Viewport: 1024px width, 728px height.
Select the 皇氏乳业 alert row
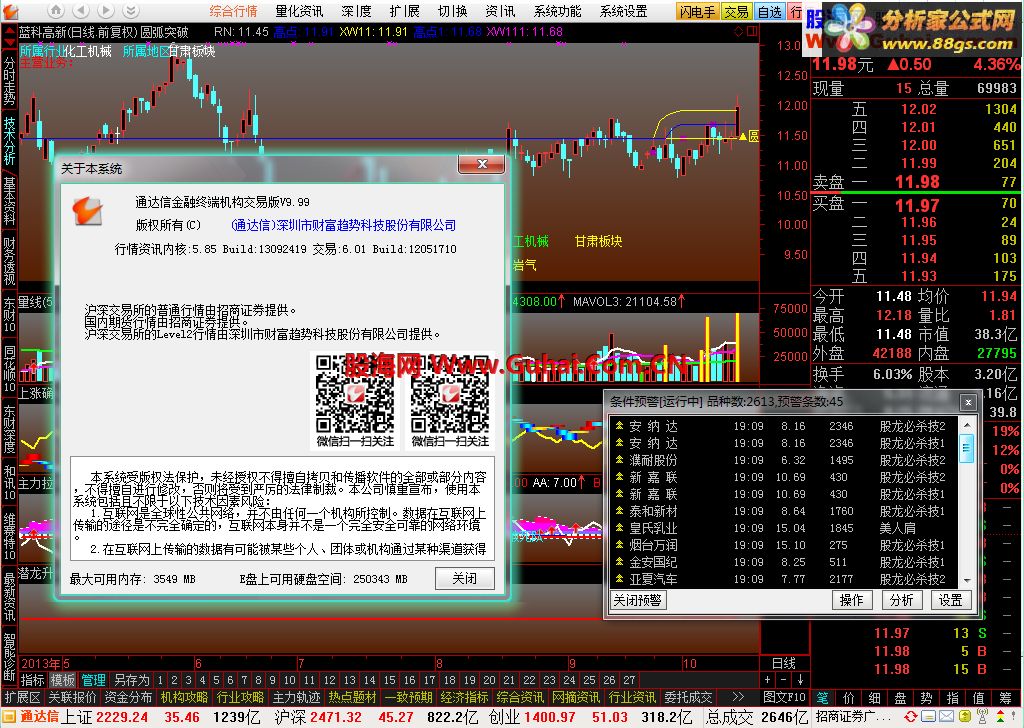[x=784, y=528]
